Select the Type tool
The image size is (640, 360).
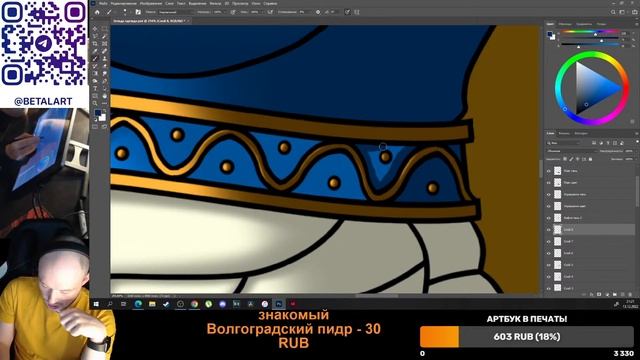pyautogui.click(x=95, y=88)
